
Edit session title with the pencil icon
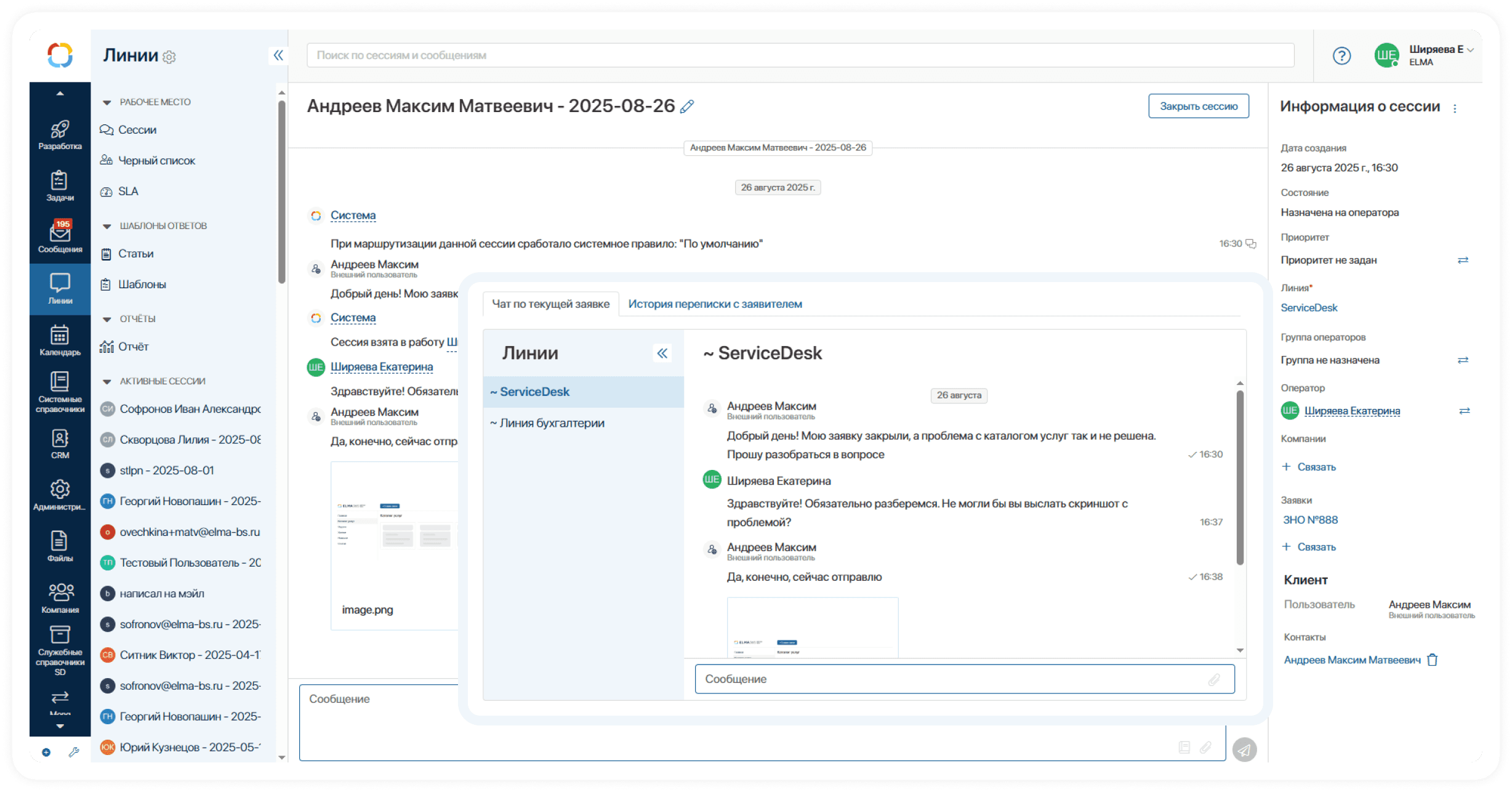pyautogui.click(x=687, y=107)
